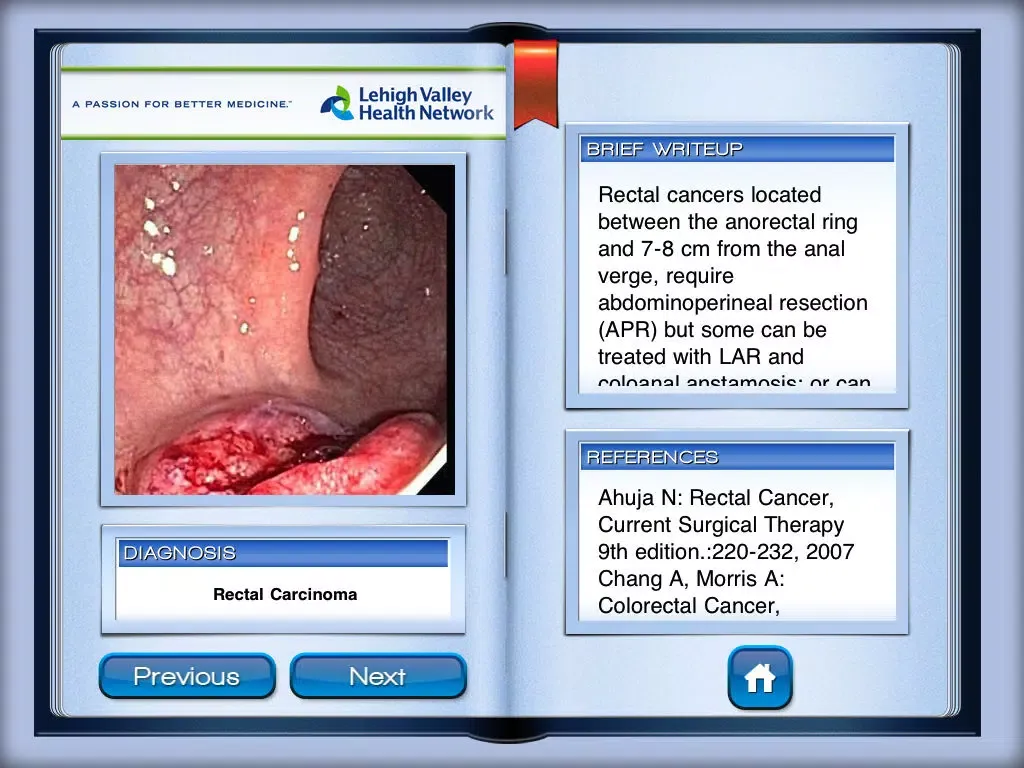
Task: Click the 'Colorectal Cancer,' reference line
Action: pyautogui.click(x=689, y=605)
